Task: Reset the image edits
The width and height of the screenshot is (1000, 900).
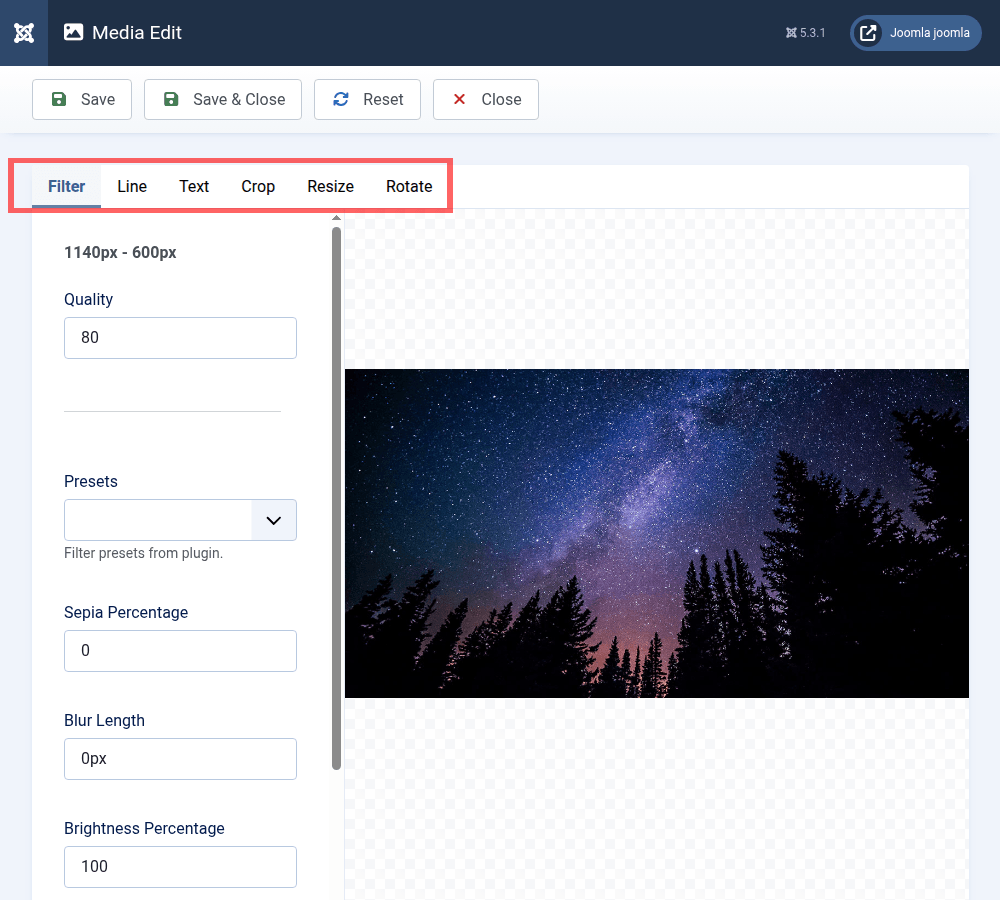Action: pyautogui.click(x=367, y=100)
